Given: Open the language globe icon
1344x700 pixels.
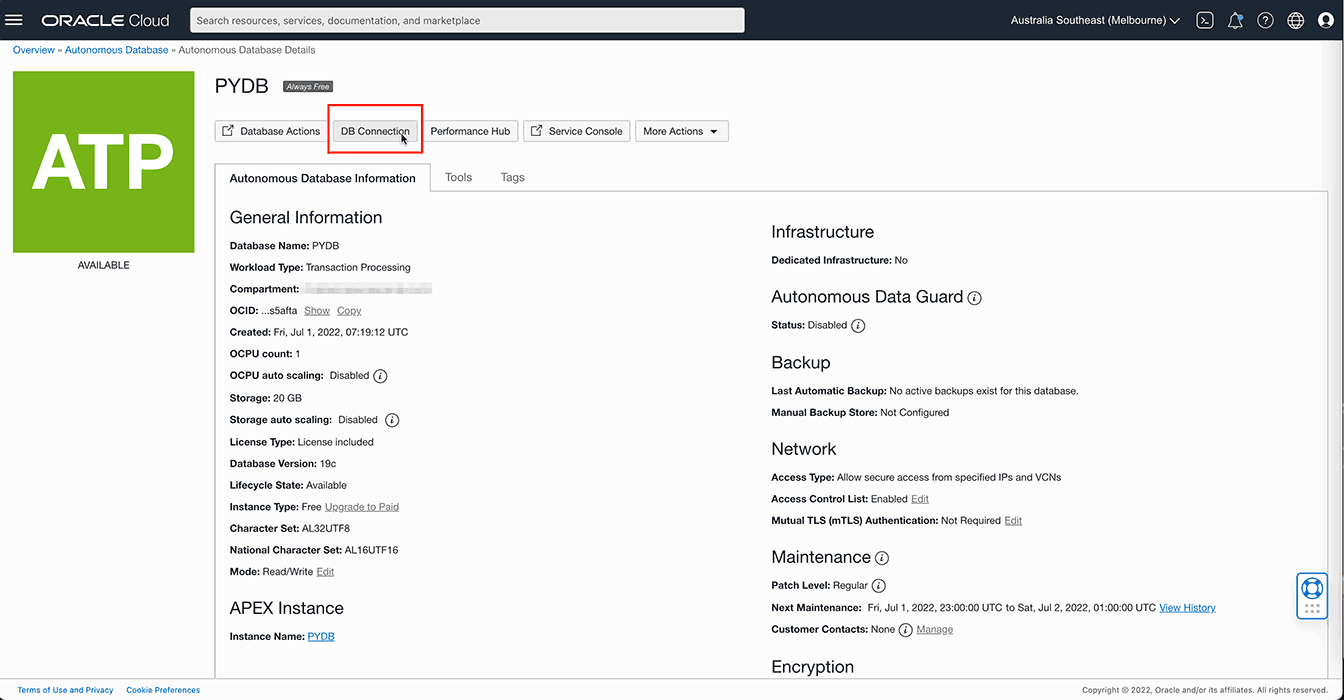Looking at the screenshot, I should click(x=1295, y=19).
